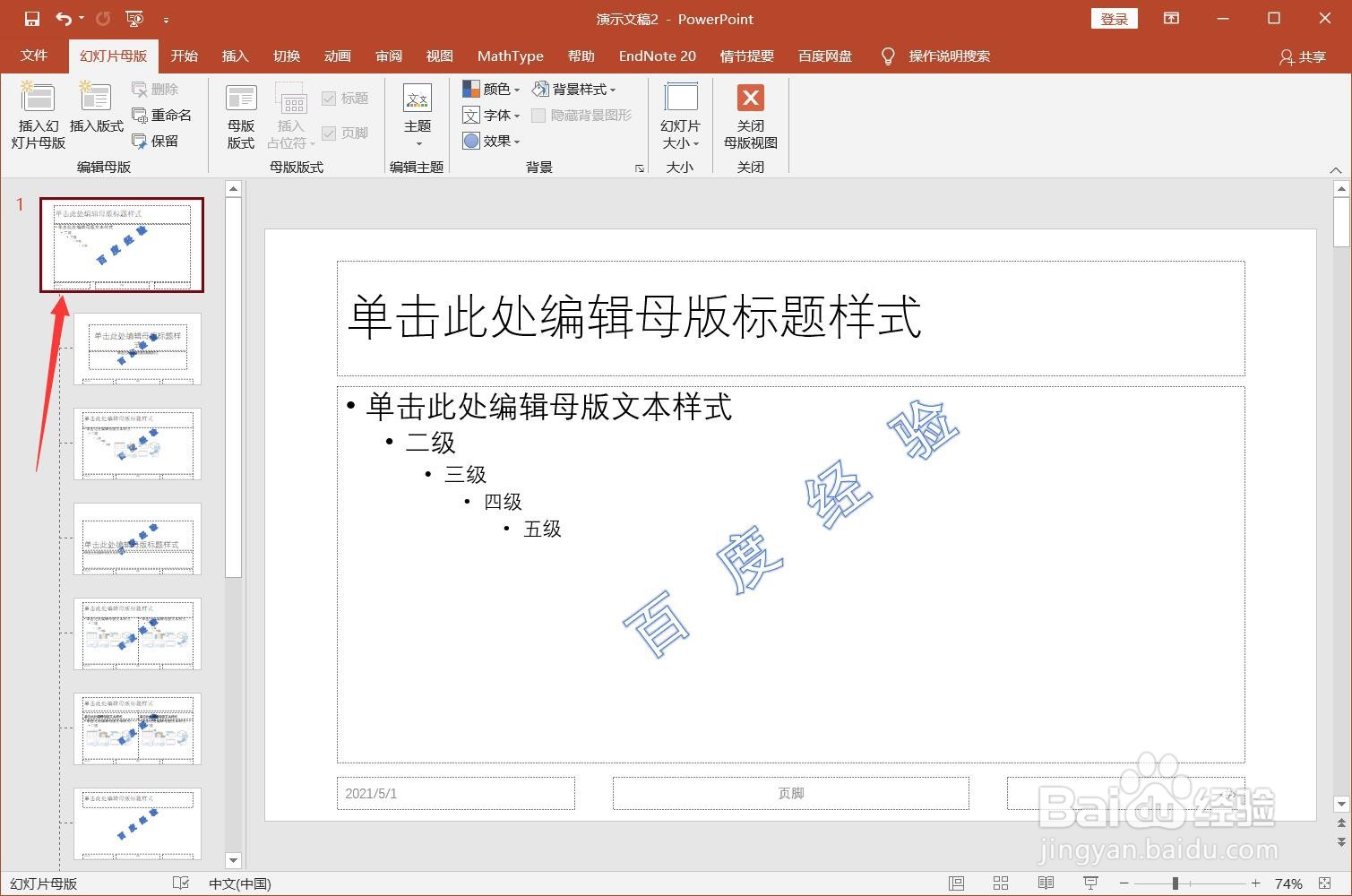Close master view with 关闭母版视图
This screenshot has height=896, width=1352.
[x=750, y=116]
